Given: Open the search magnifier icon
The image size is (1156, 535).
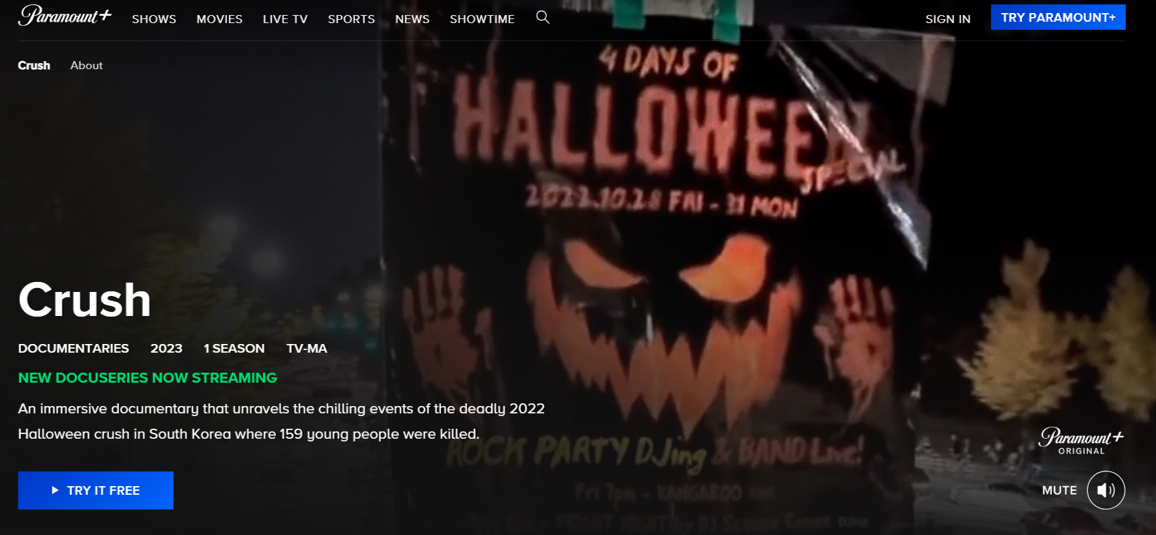Looking at the screenshot, I should coord(543,17).
